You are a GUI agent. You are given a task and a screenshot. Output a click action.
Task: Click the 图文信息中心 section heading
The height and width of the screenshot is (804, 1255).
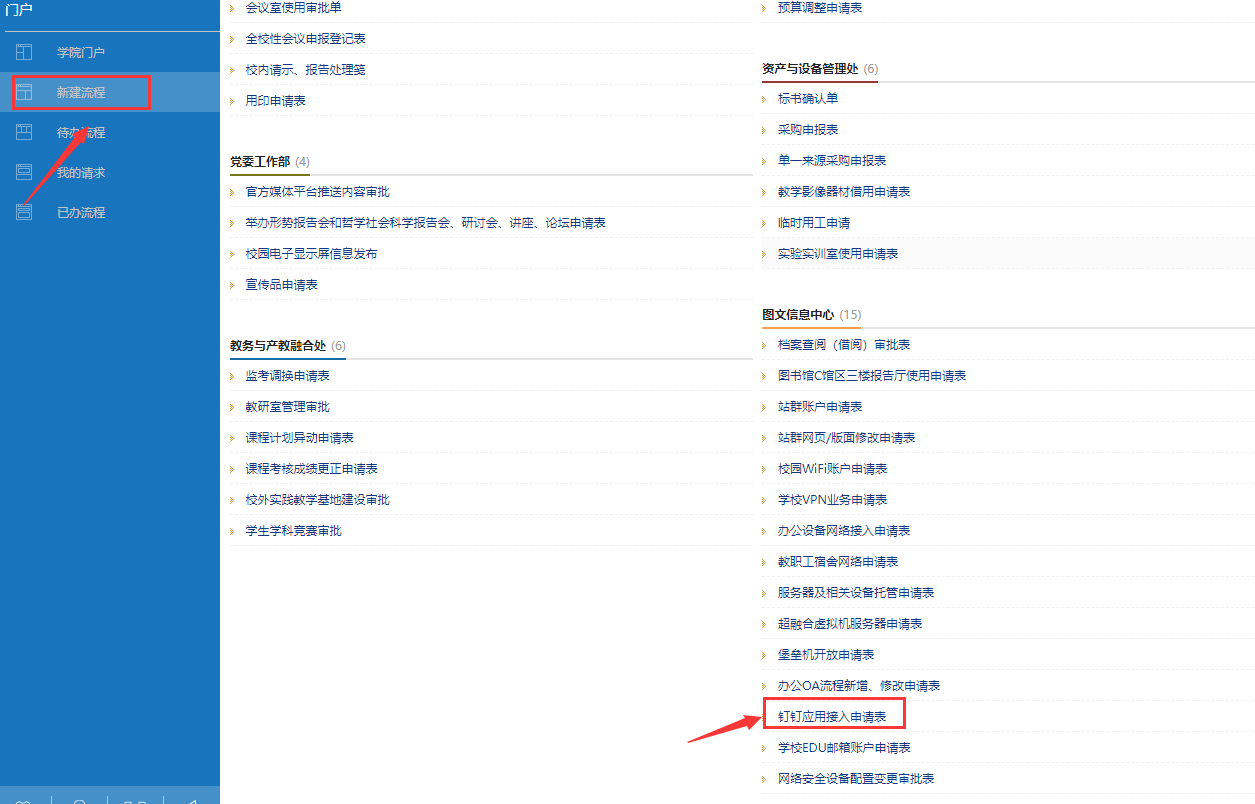798,314
